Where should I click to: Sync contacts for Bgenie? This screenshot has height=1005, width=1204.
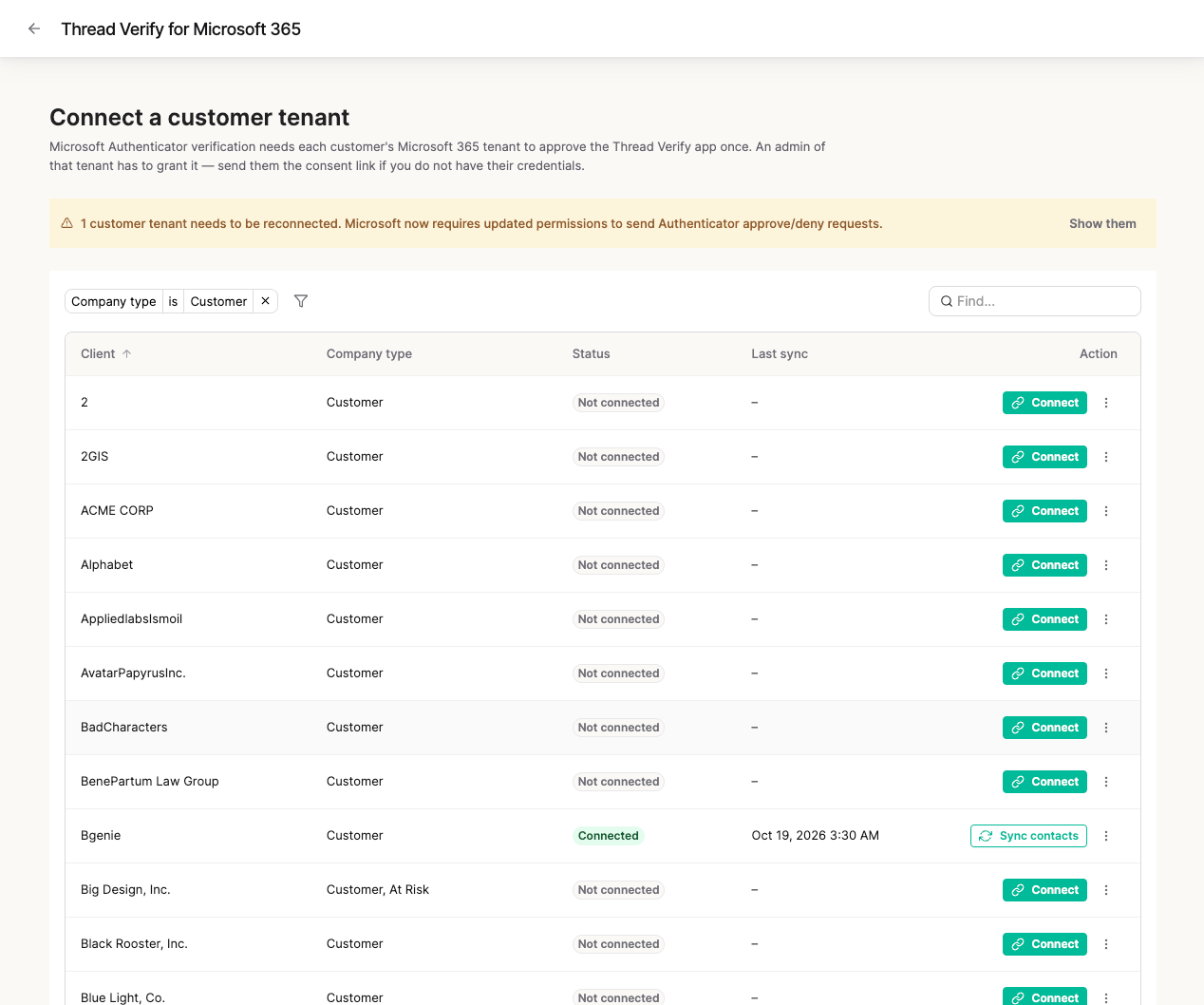click(x=1028, y=836)
